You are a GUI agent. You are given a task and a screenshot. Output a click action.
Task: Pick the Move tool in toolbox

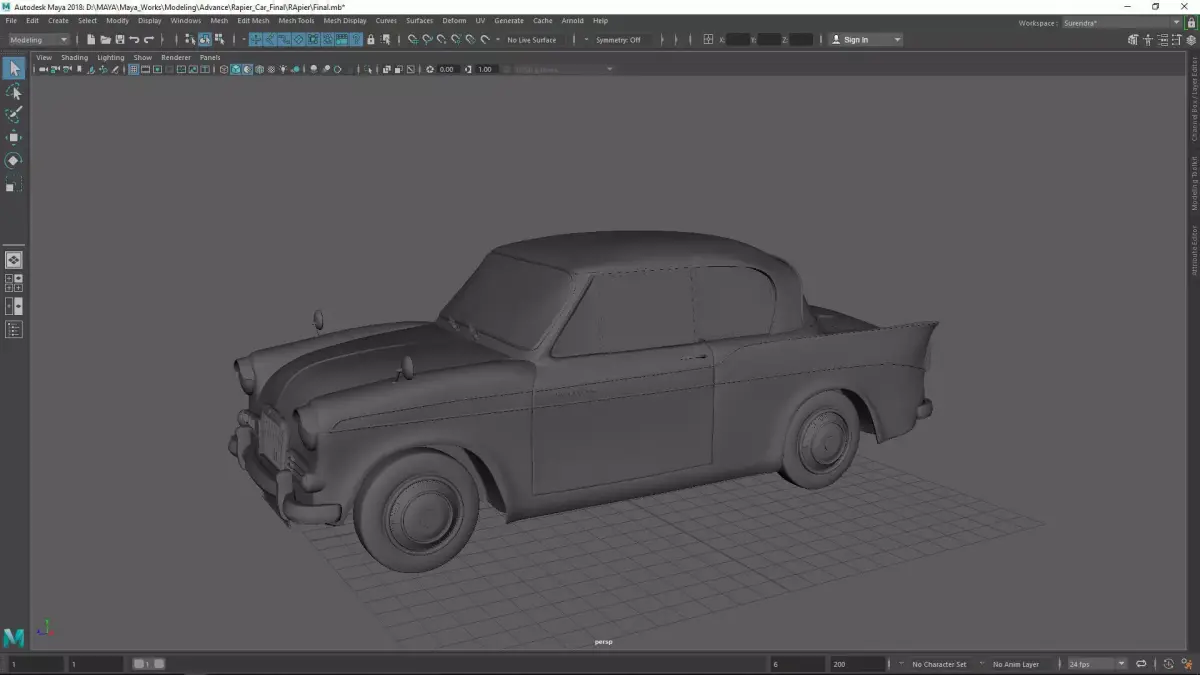click(x=14, y=138)
